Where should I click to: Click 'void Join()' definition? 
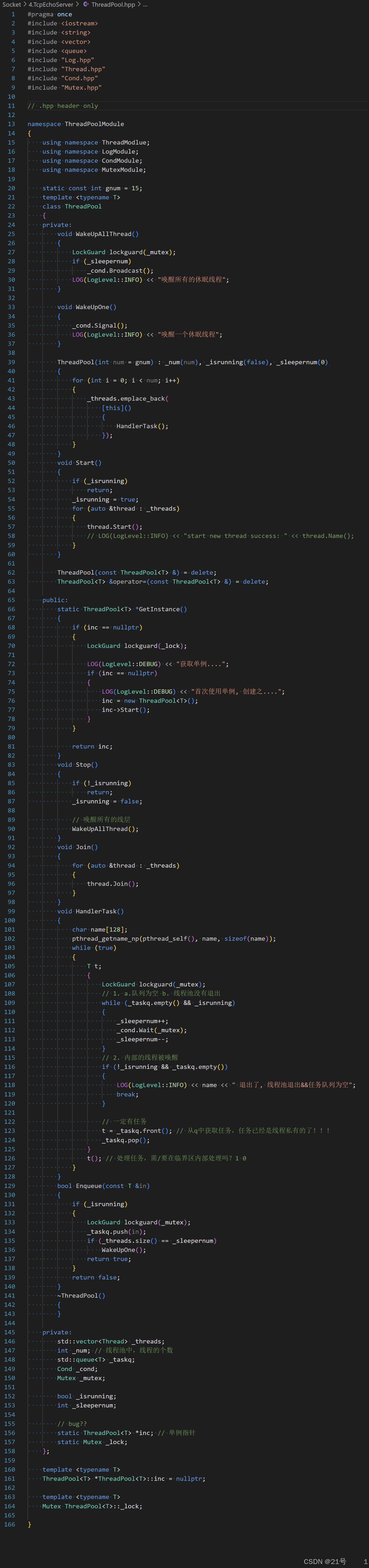click(77, 847)
